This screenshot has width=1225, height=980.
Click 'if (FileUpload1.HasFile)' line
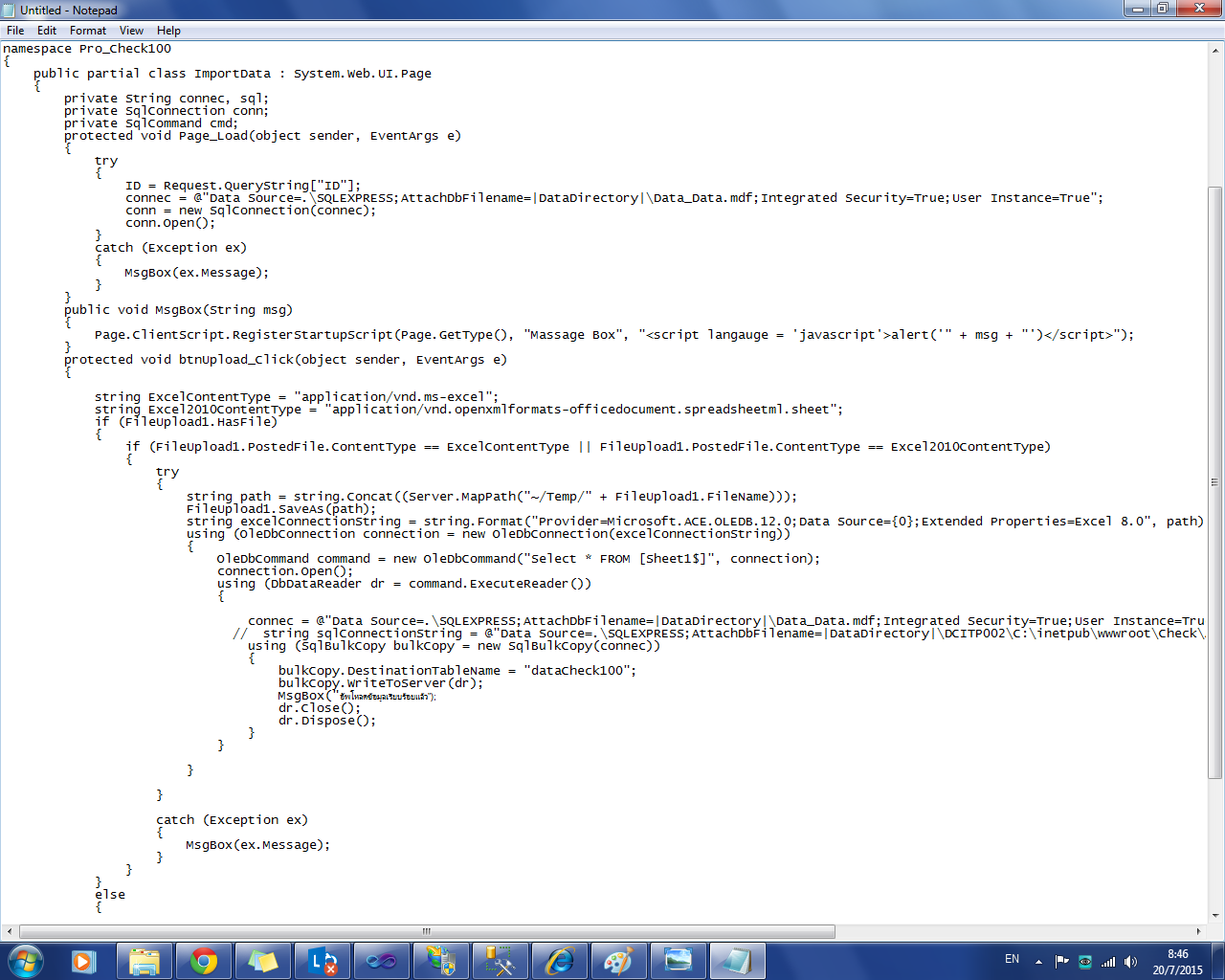tap(186, 422)
